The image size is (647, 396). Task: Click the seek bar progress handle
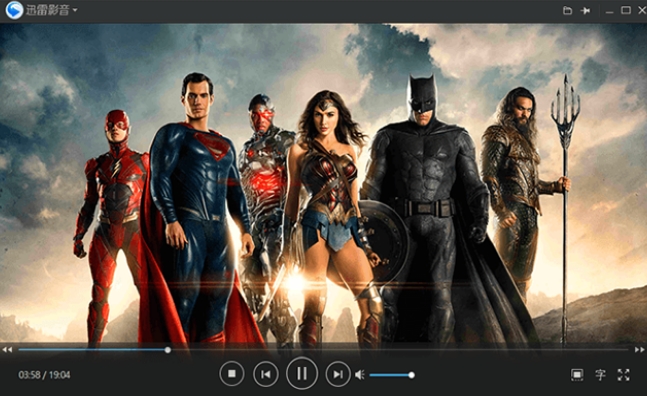pyautogui.click(x=168, y=350)
